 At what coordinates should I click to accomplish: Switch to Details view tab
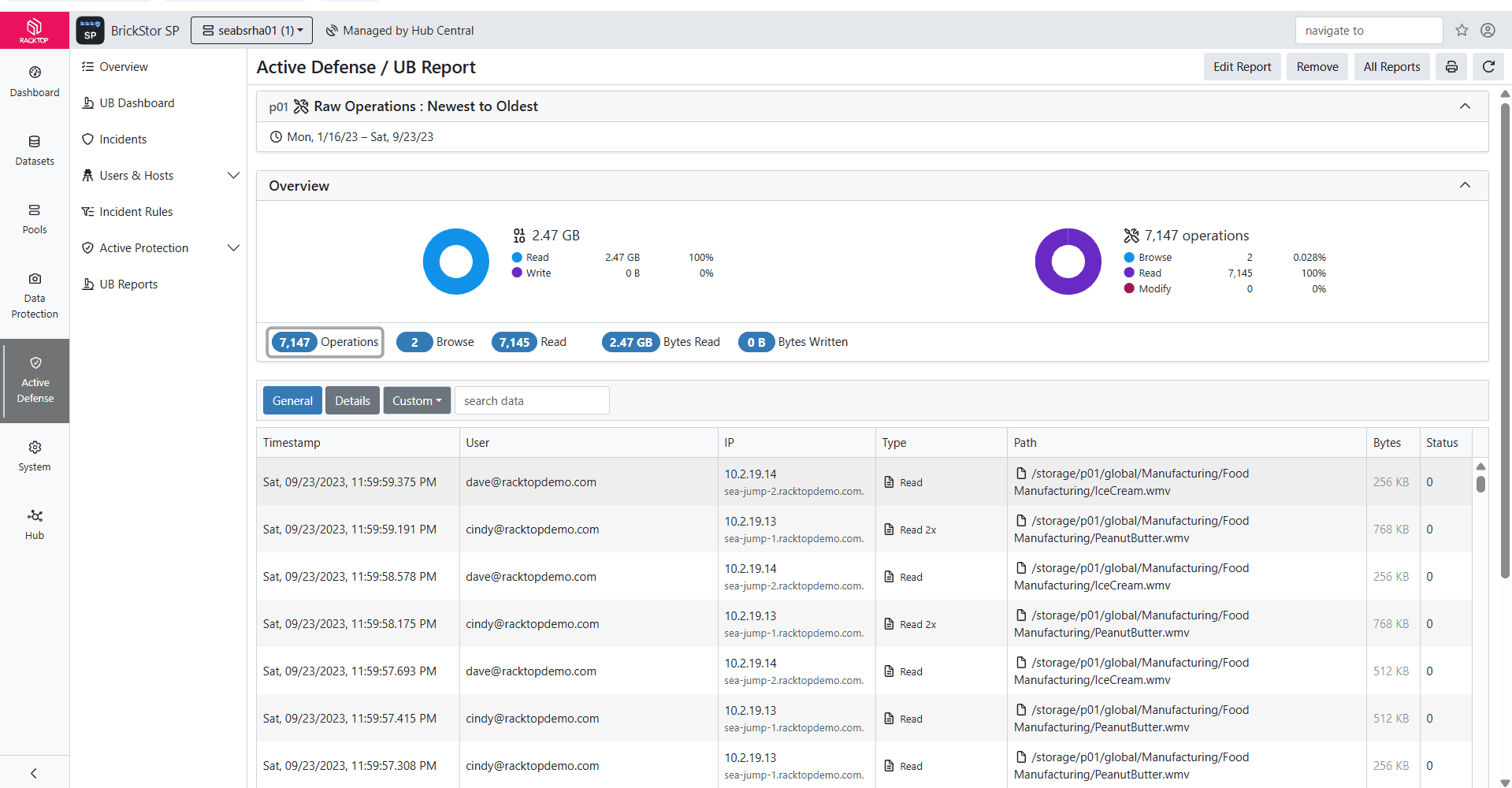point(352,400)
